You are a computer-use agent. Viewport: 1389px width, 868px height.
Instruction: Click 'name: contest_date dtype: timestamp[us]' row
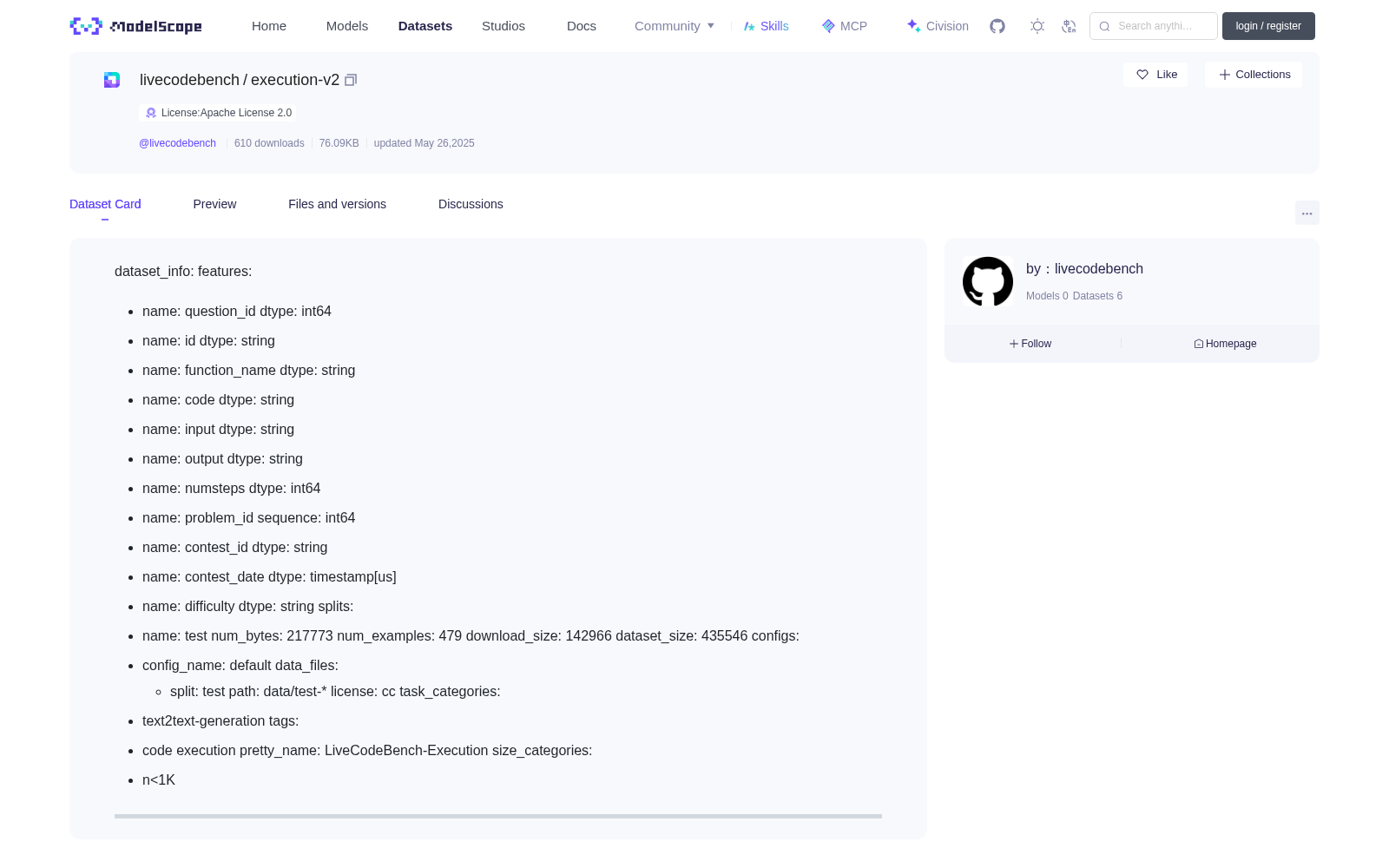tap(269, 577)
